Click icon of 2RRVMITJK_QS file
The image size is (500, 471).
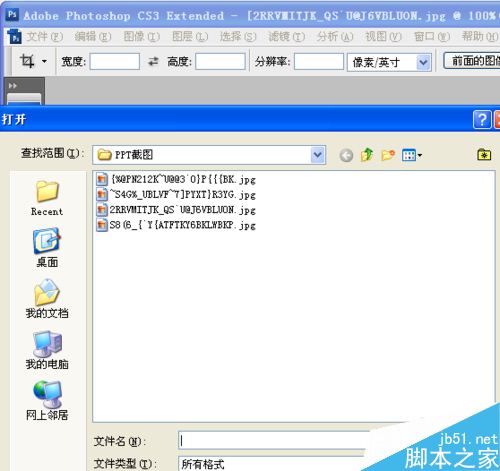click(102, 210)
